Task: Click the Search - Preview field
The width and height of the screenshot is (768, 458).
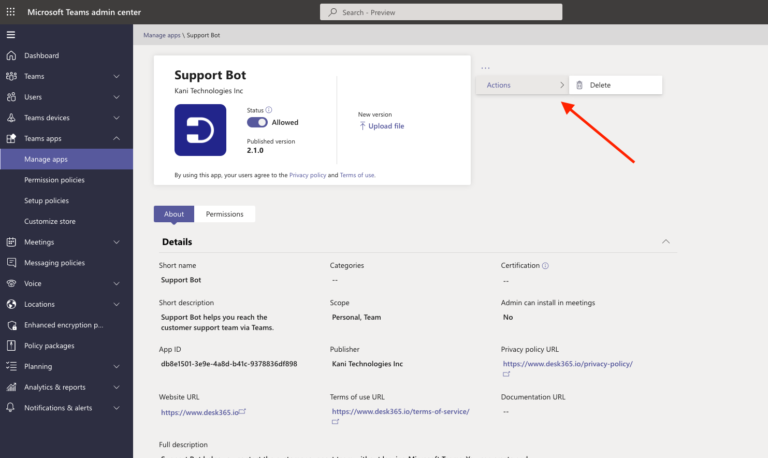Action: pyautogui.click(x=441, y=12)
